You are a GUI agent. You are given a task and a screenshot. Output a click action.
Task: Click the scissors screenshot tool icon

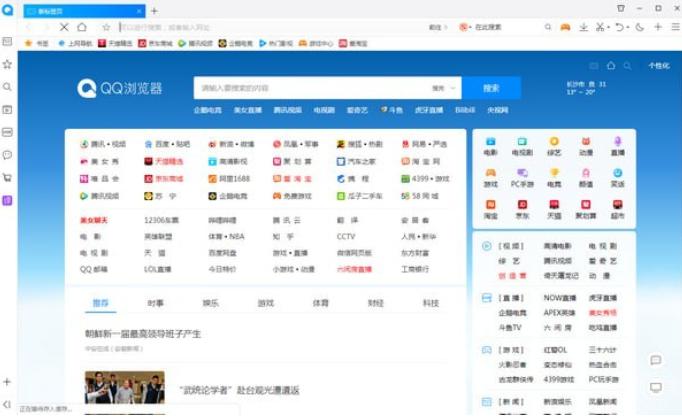coord(600,27)
